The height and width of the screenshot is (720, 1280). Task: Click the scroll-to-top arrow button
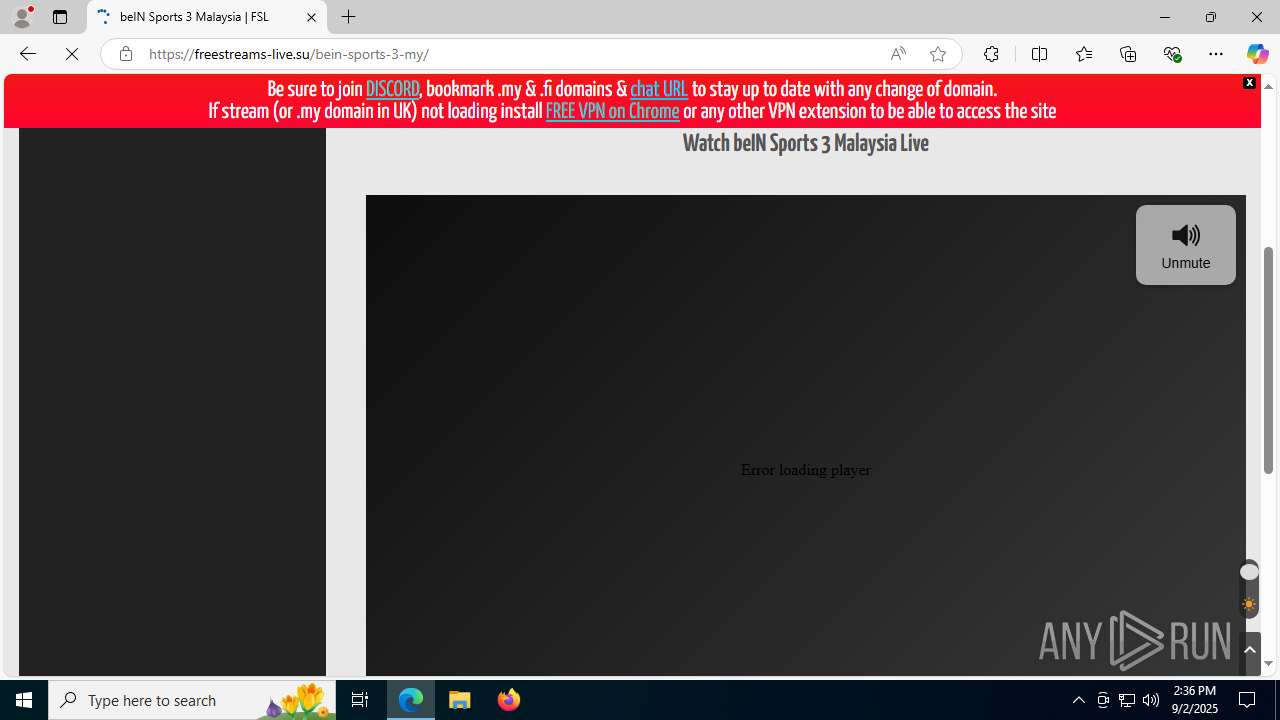coord(1249,651)
